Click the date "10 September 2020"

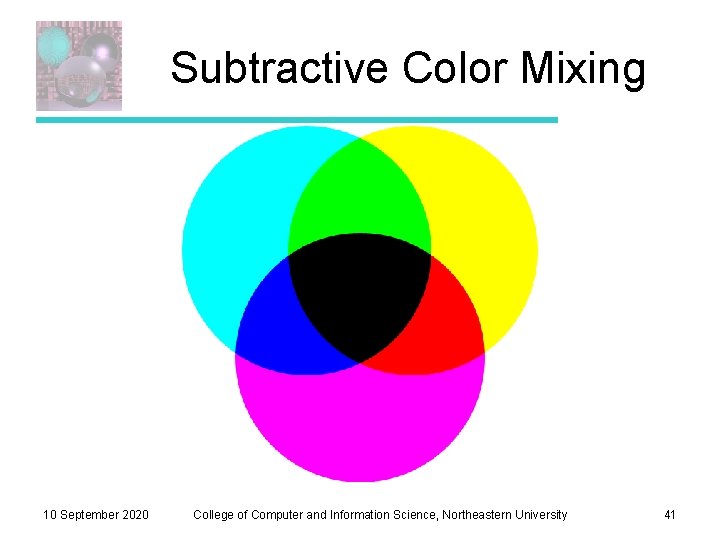(96, 515)
